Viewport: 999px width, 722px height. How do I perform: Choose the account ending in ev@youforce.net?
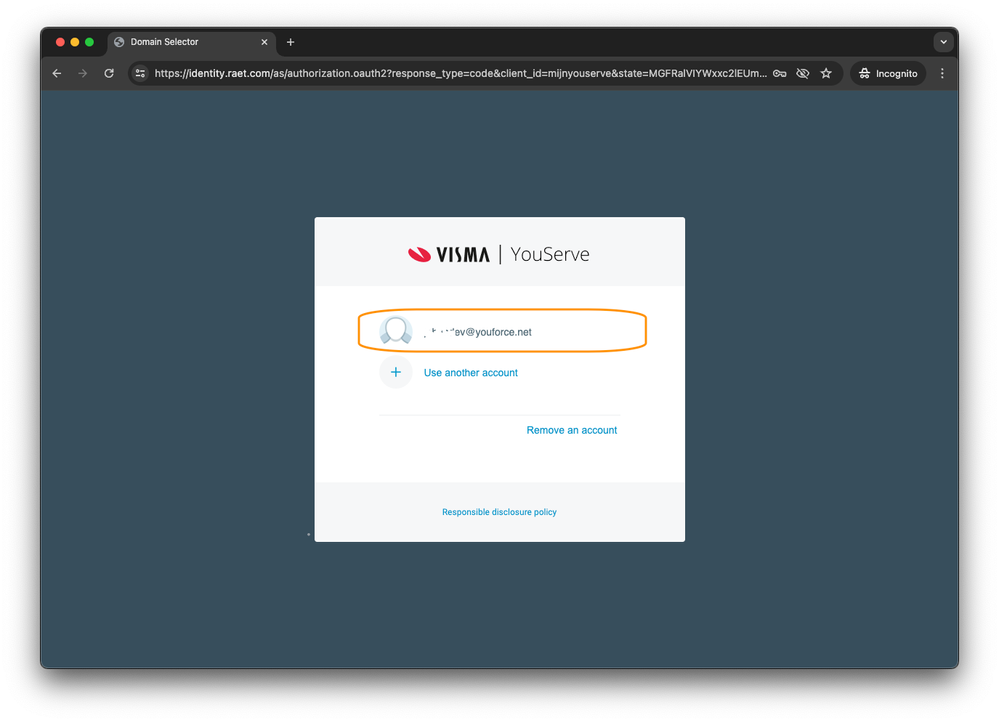click(502, 331)
